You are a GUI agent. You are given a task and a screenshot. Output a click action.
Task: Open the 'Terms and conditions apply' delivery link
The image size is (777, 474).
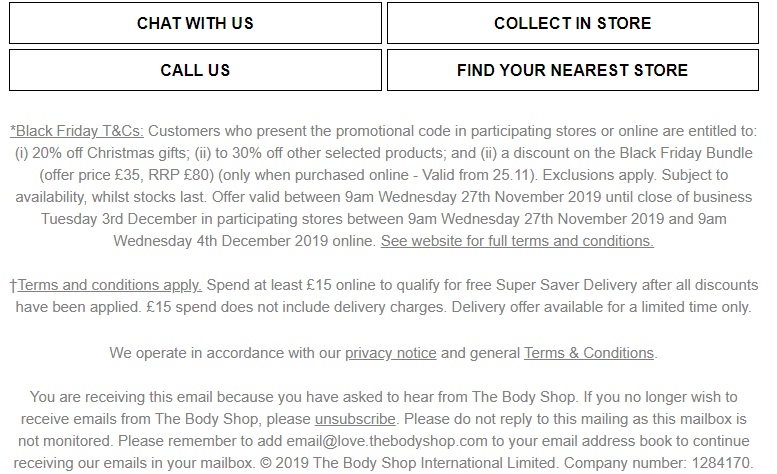pyautogui.click(x=110, y=285)
